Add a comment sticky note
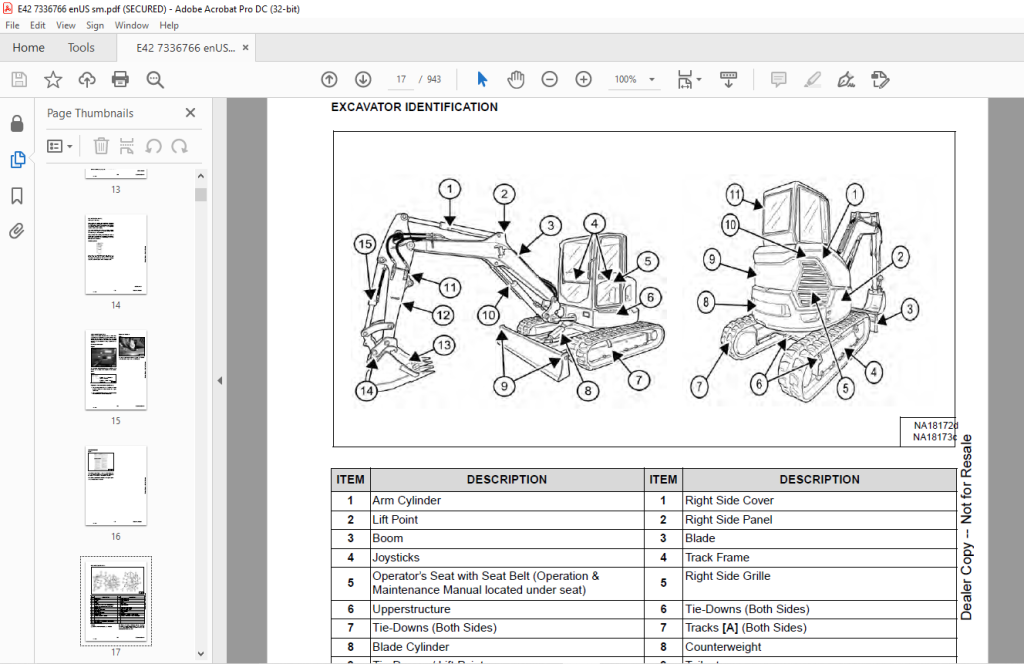The width and height of the screenshot is (1024, 664). tap(778, 80)
